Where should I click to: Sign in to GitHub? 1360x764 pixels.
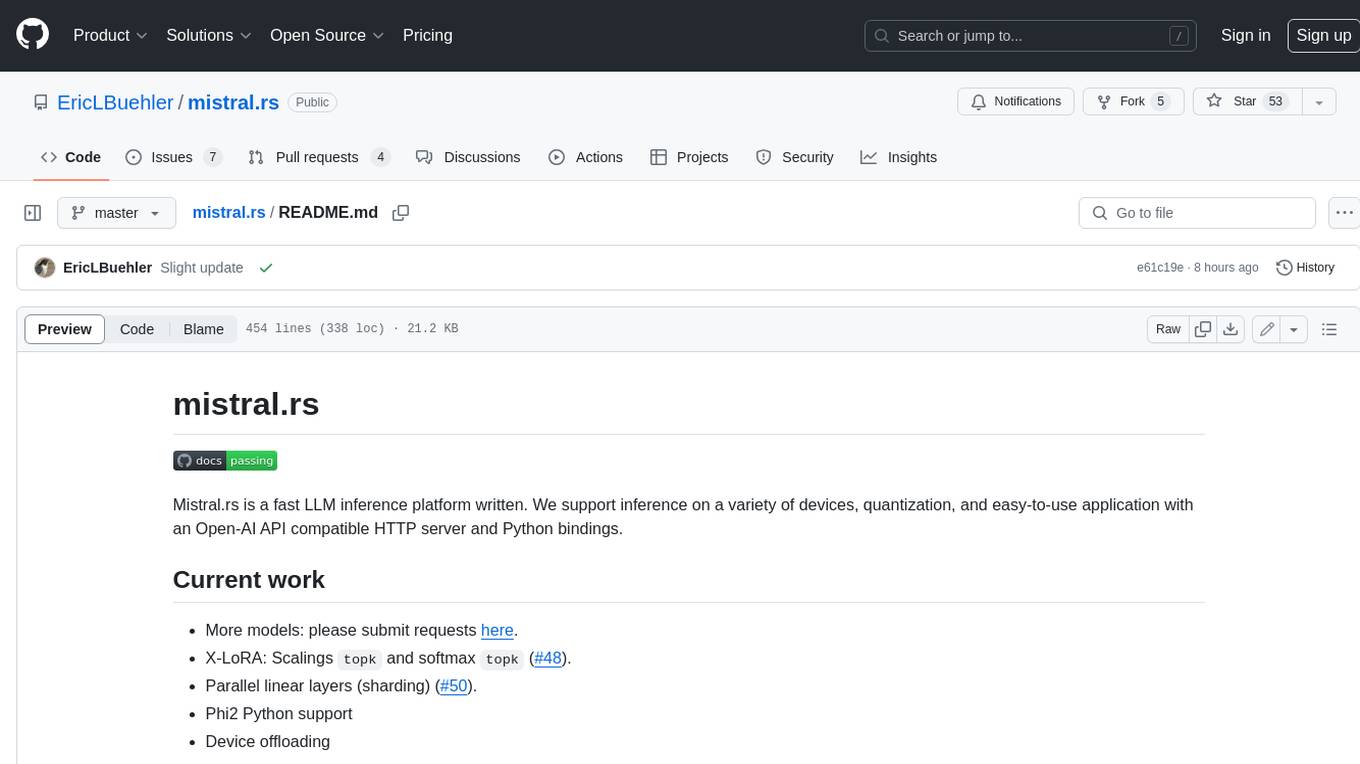coord(1245,35)
